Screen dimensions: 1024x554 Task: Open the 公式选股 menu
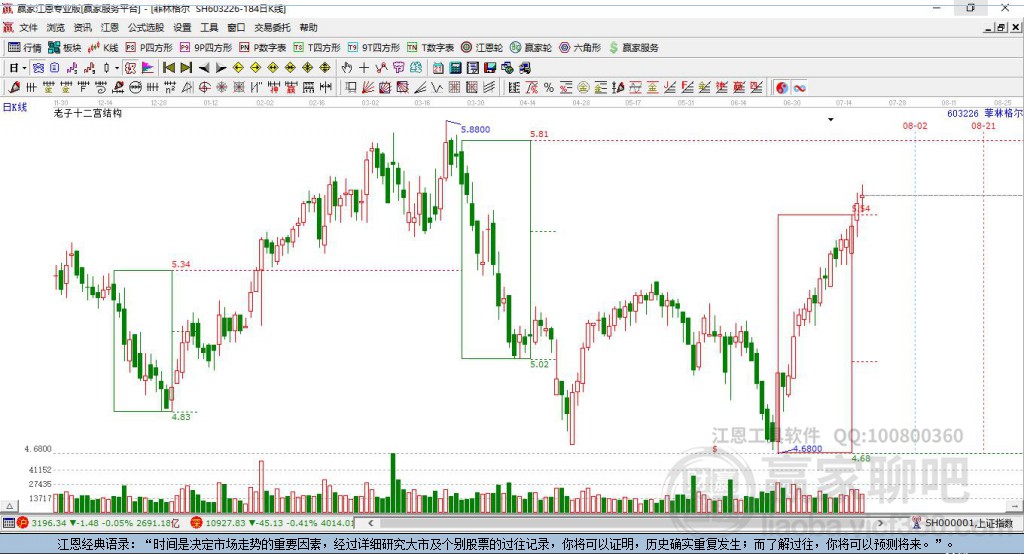coord(146,27)
